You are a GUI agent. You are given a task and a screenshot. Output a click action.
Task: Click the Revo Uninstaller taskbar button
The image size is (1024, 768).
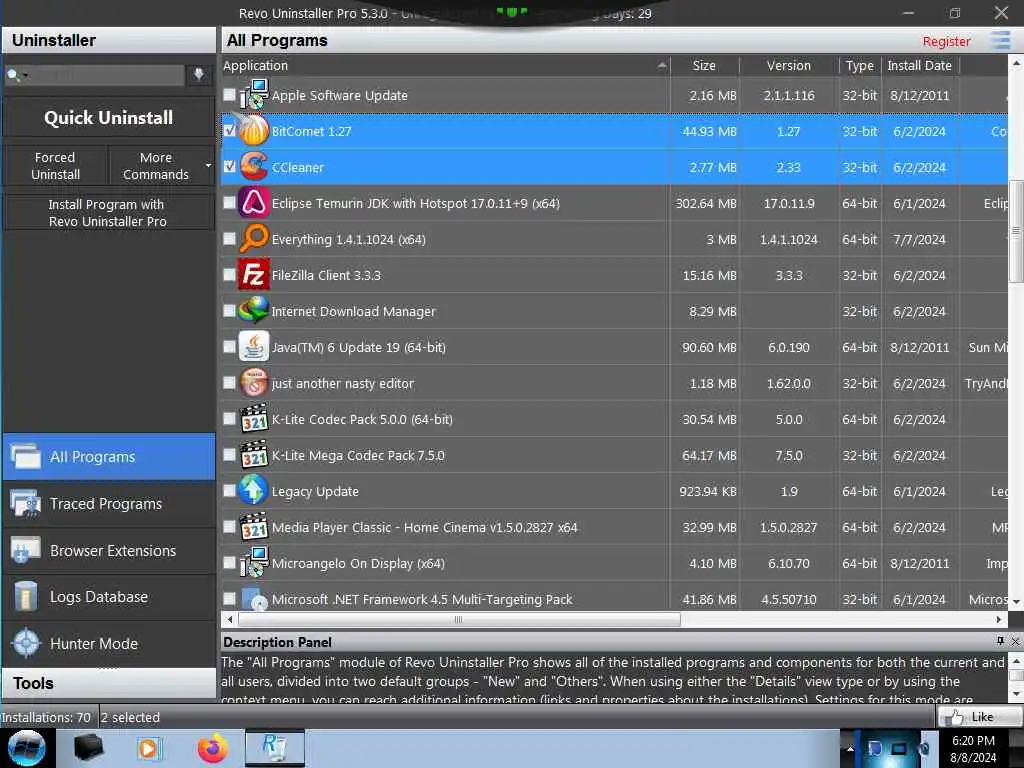274,748
